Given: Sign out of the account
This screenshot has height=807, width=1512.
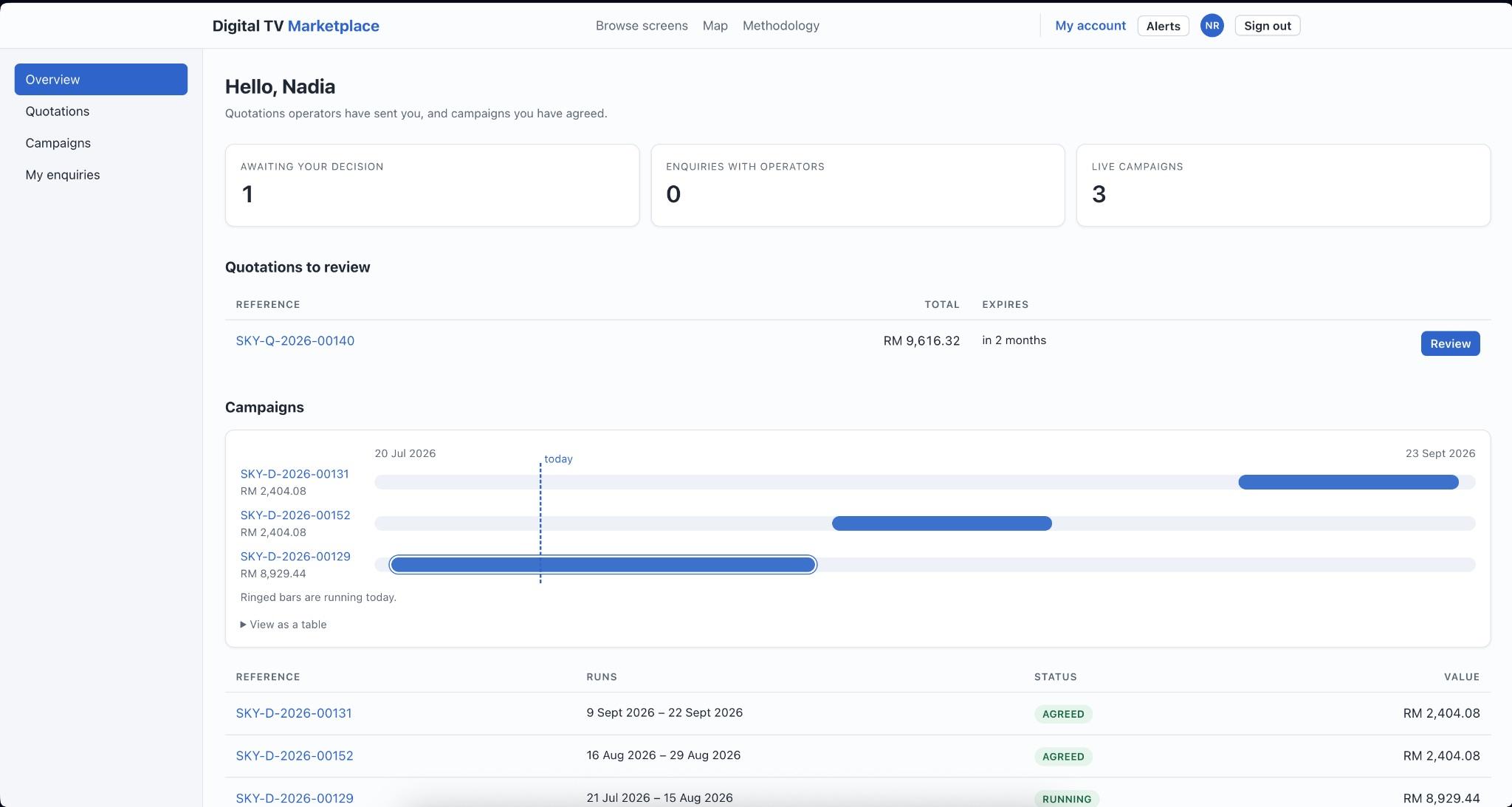Looking at the screenshot, I should pos(1267,26).
